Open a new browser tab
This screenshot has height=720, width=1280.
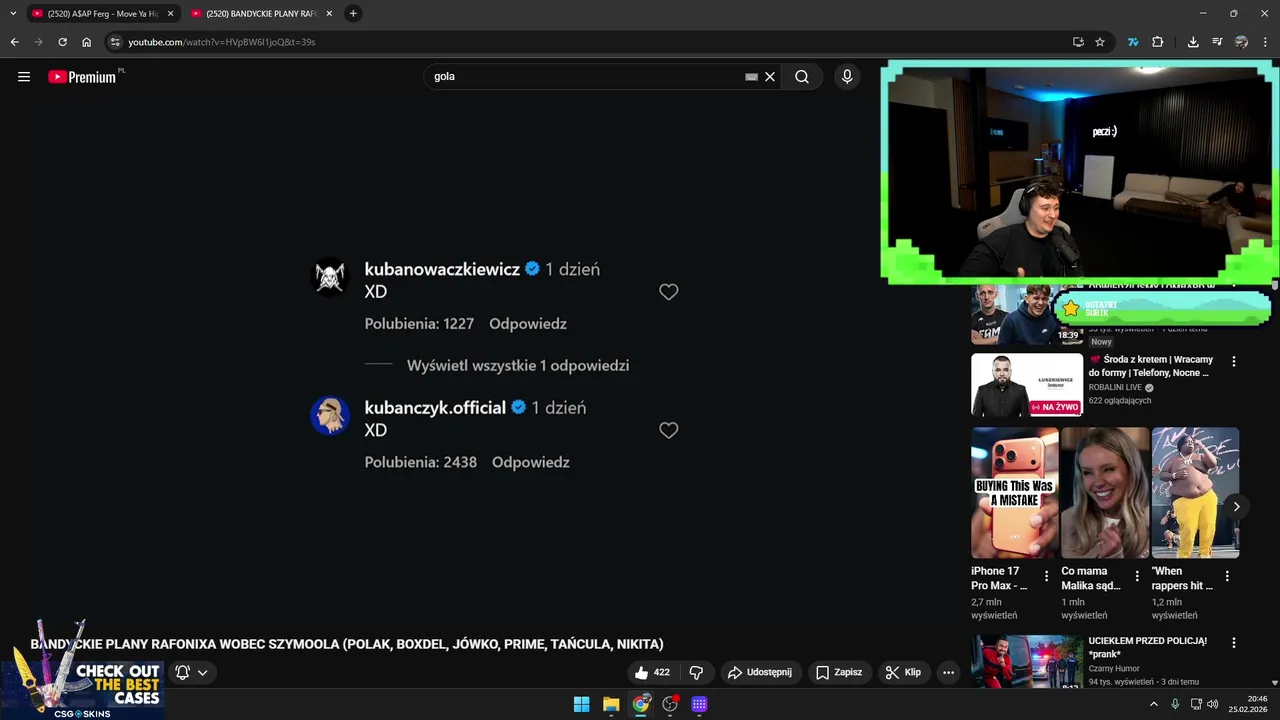tap(353, 14)
